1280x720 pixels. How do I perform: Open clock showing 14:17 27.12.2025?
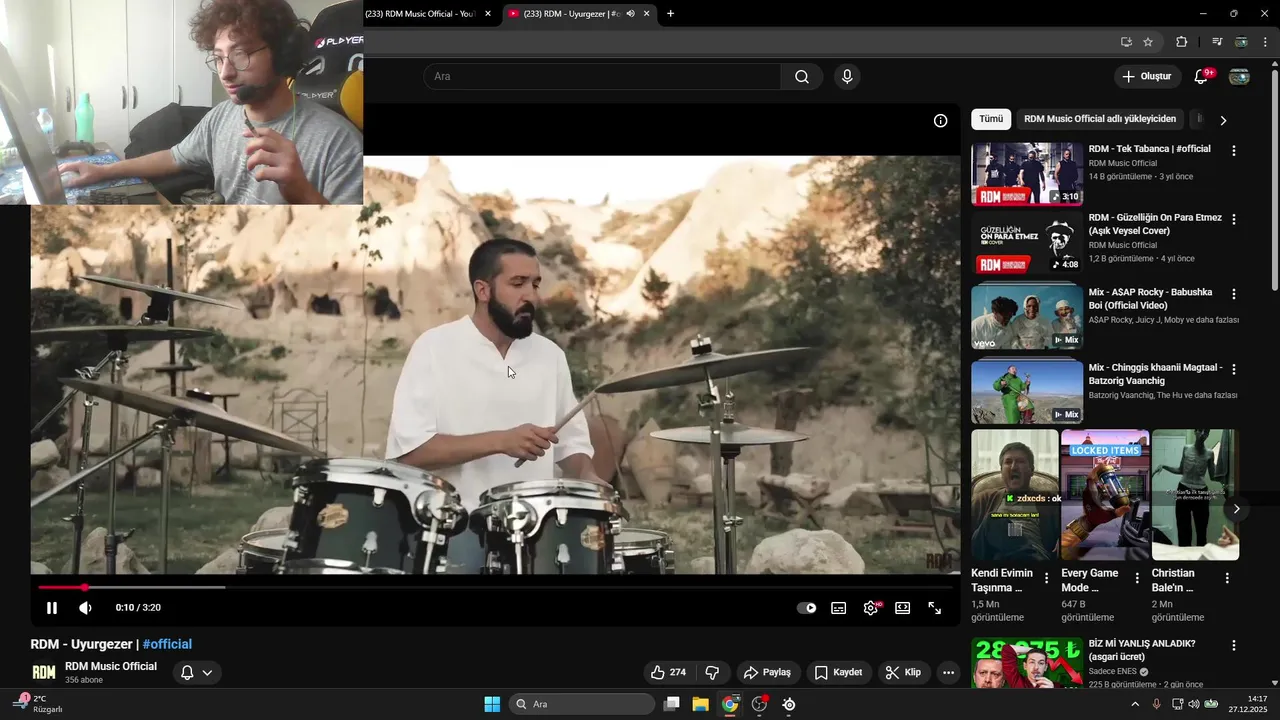pos(1249,704)
